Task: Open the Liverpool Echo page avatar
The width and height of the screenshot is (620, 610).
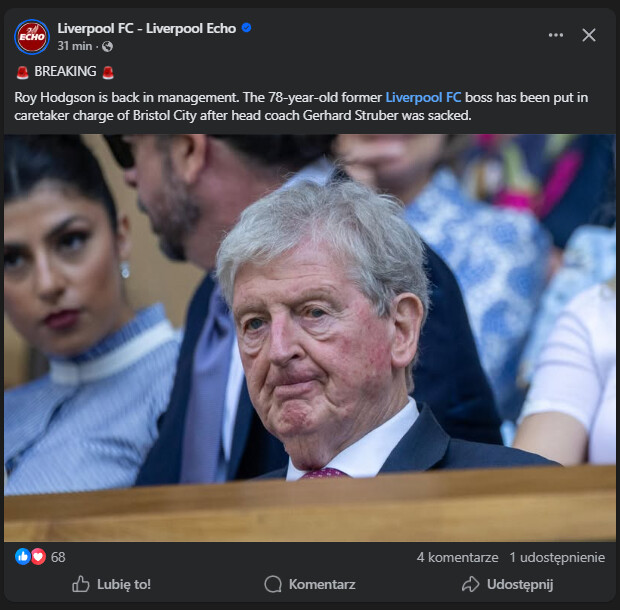Action: (32, 37)
